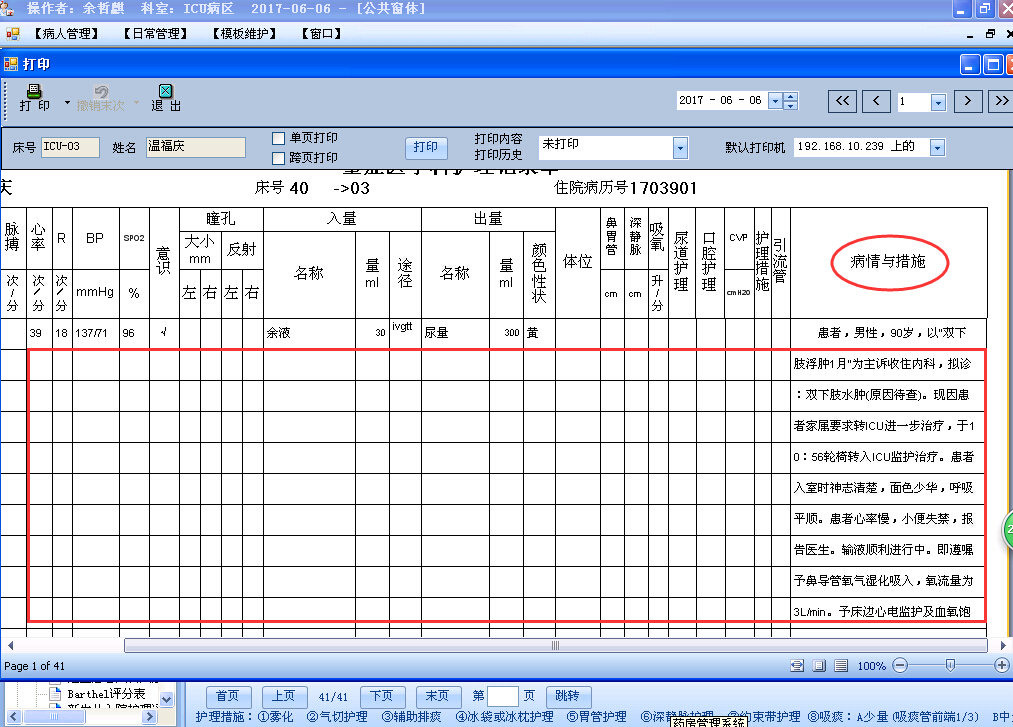Click the application icon left of 病人管理

(12, 34)
